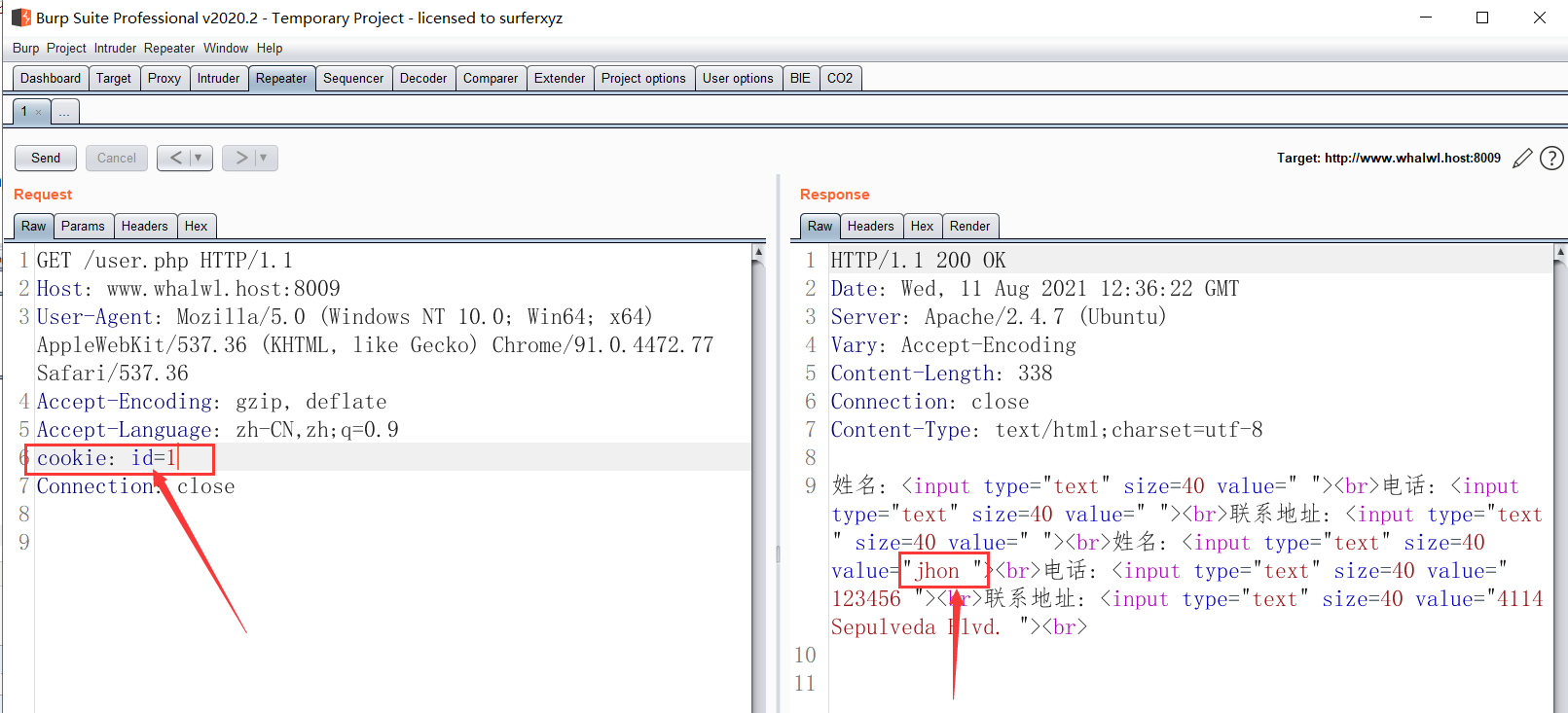
Task: Click the 'Vary: Accept-Encoding' response line
Action: [953, 345]
